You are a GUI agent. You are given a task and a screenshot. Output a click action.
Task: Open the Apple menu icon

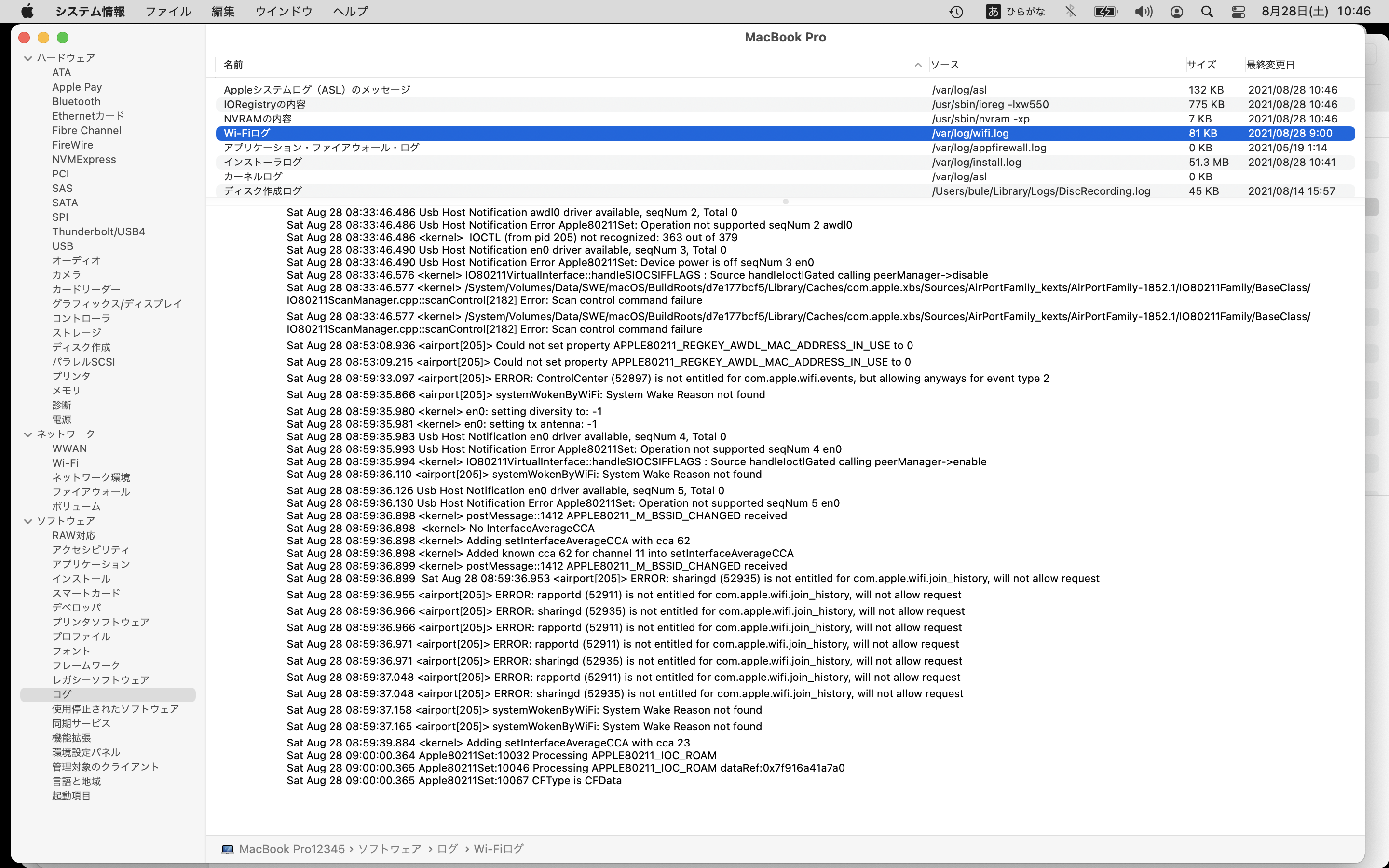27,12
